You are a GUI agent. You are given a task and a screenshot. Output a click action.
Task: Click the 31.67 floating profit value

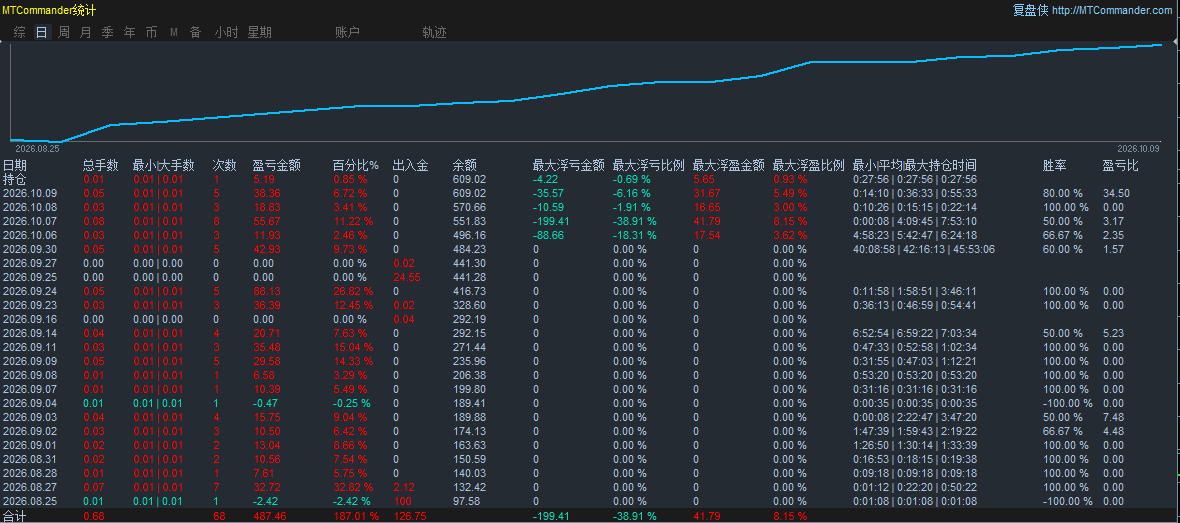click(707, 193)
